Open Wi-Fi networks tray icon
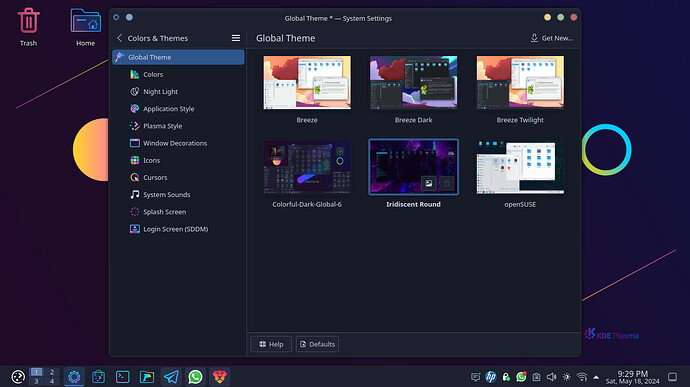Screen dimensions: 690x387 tap(582, 377)
